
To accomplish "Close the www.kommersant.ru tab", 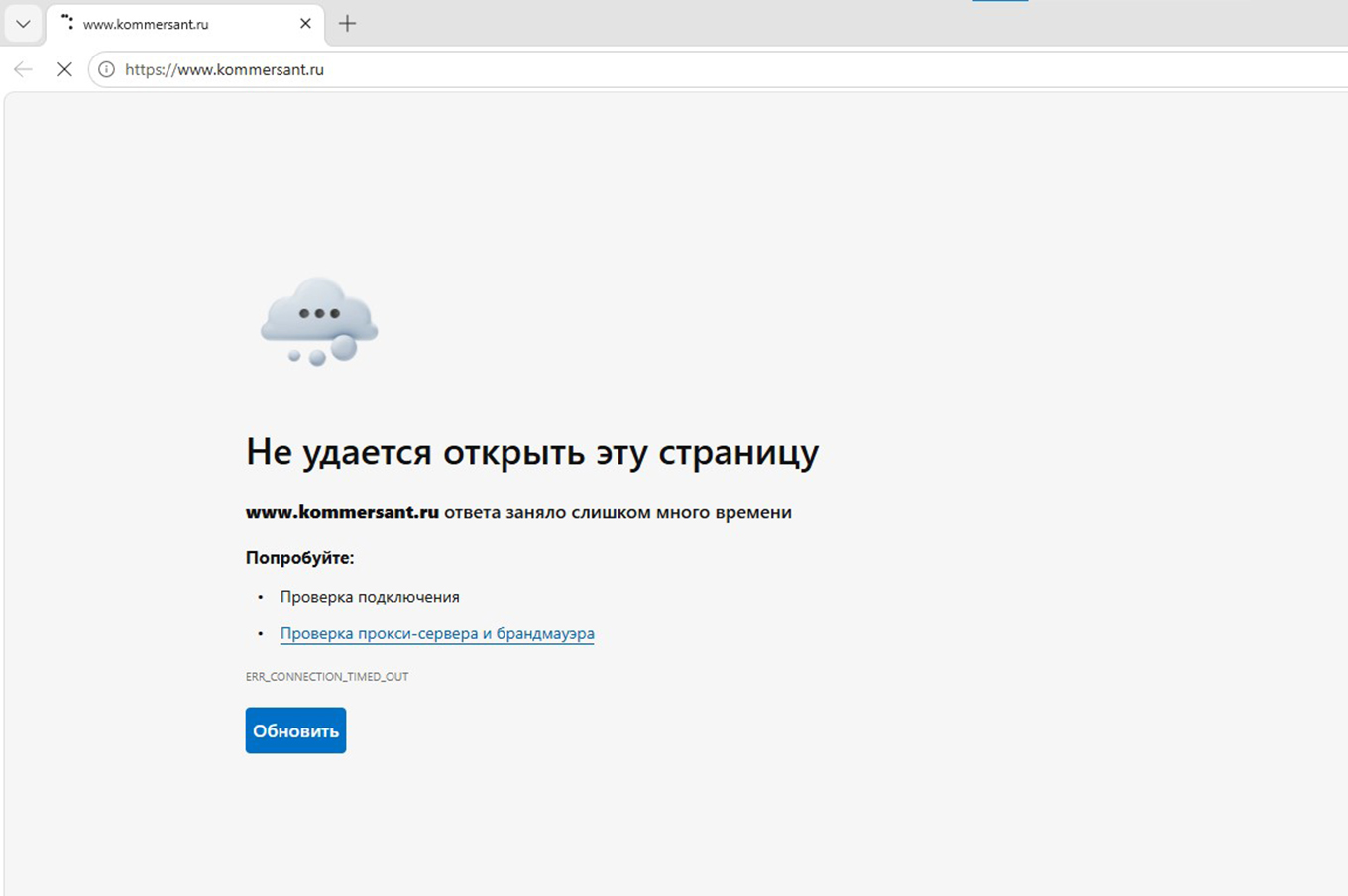I will pyautogui.click(x=305, y=24).
